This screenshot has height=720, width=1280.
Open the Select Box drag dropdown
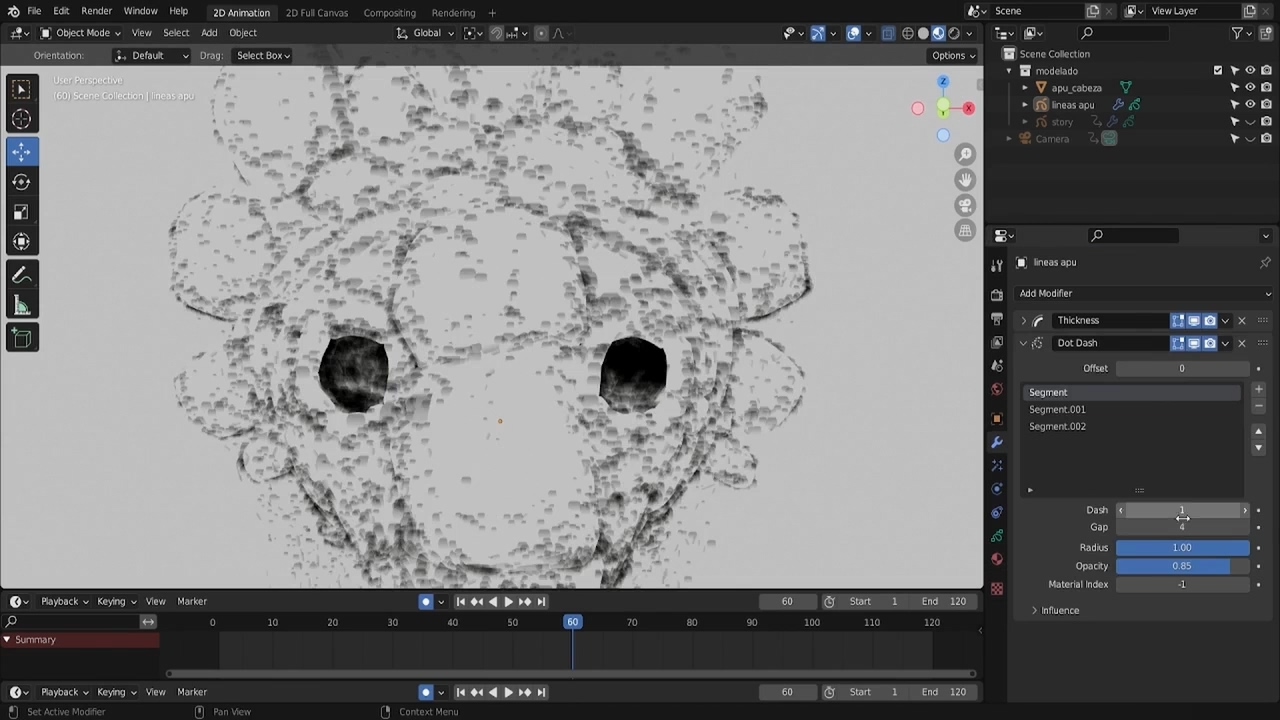click(262, 56)
